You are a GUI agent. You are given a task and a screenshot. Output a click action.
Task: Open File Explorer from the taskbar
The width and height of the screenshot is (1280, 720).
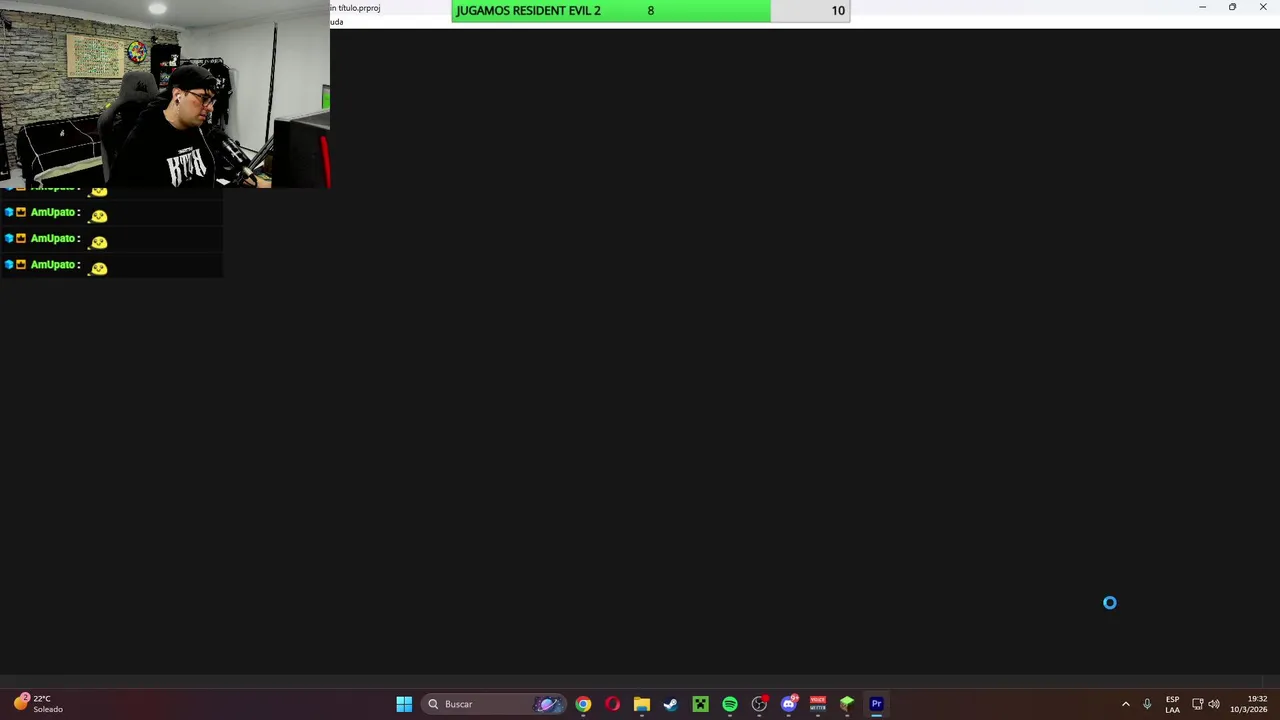[642, 704]
